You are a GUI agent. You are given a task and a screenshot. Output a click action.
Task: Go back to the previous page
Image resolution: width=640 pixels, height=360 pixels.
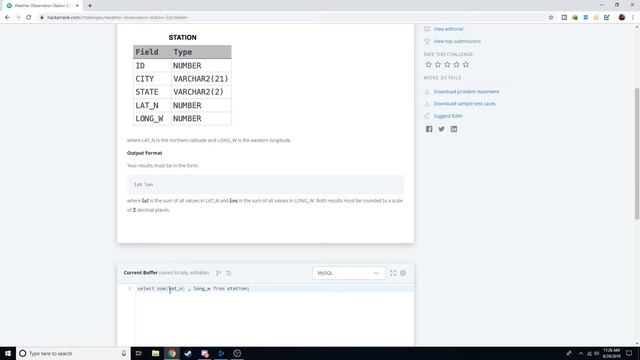pyautogui.click(x=7, y=18)
